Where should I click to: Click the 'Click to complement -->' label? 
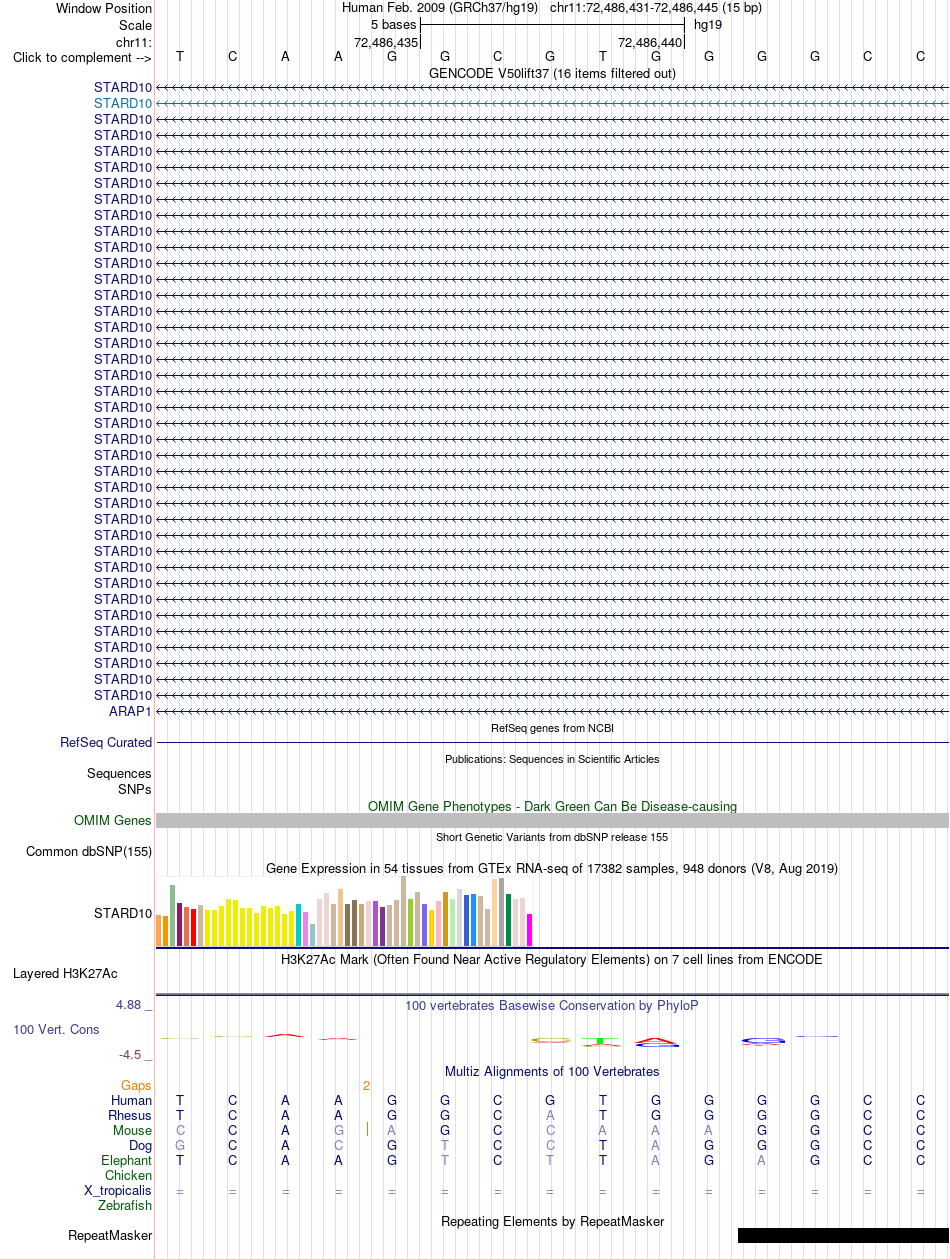pos(82,57)
